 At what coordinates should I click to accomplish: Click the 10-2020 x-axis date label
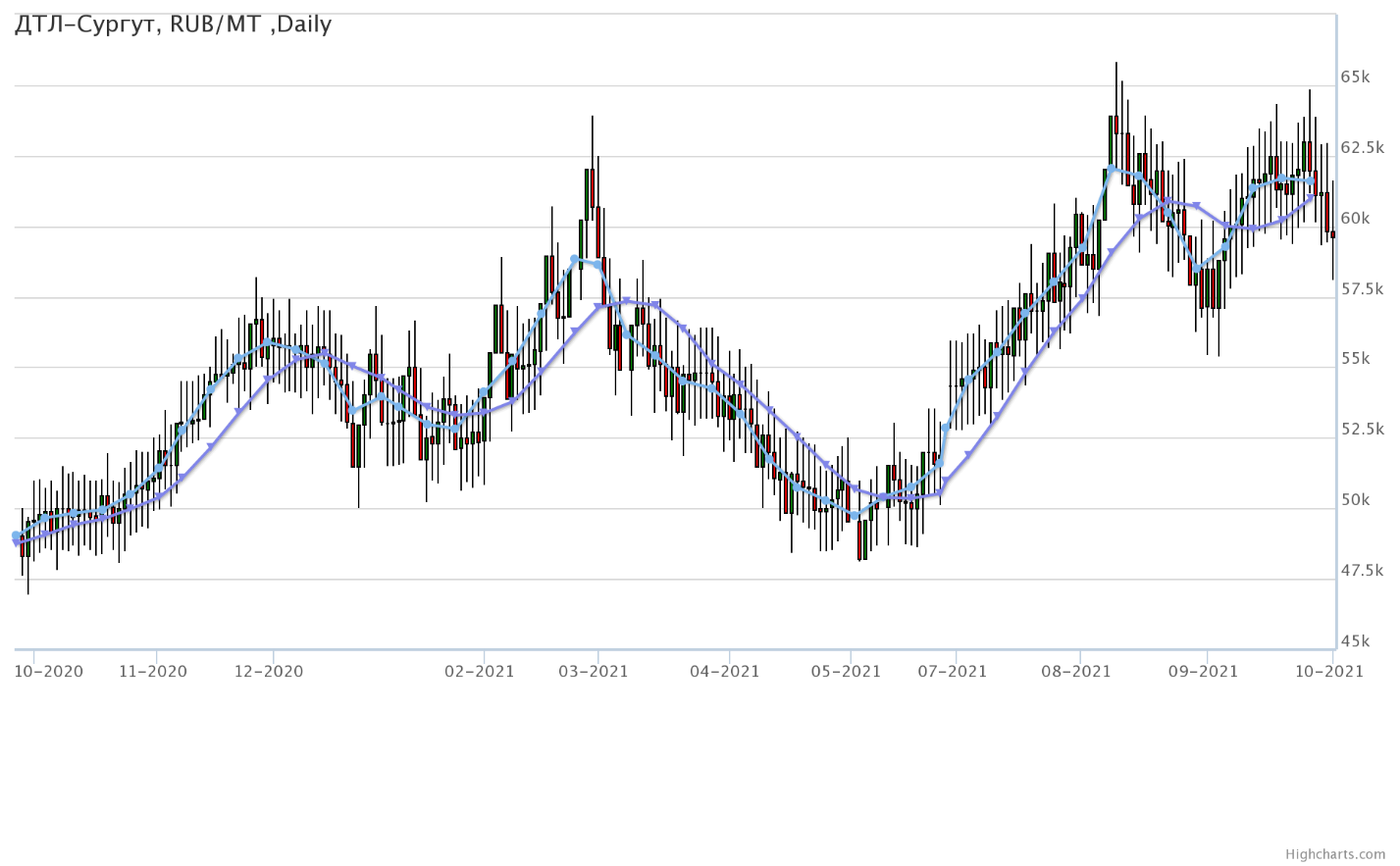tap(49, 672)
